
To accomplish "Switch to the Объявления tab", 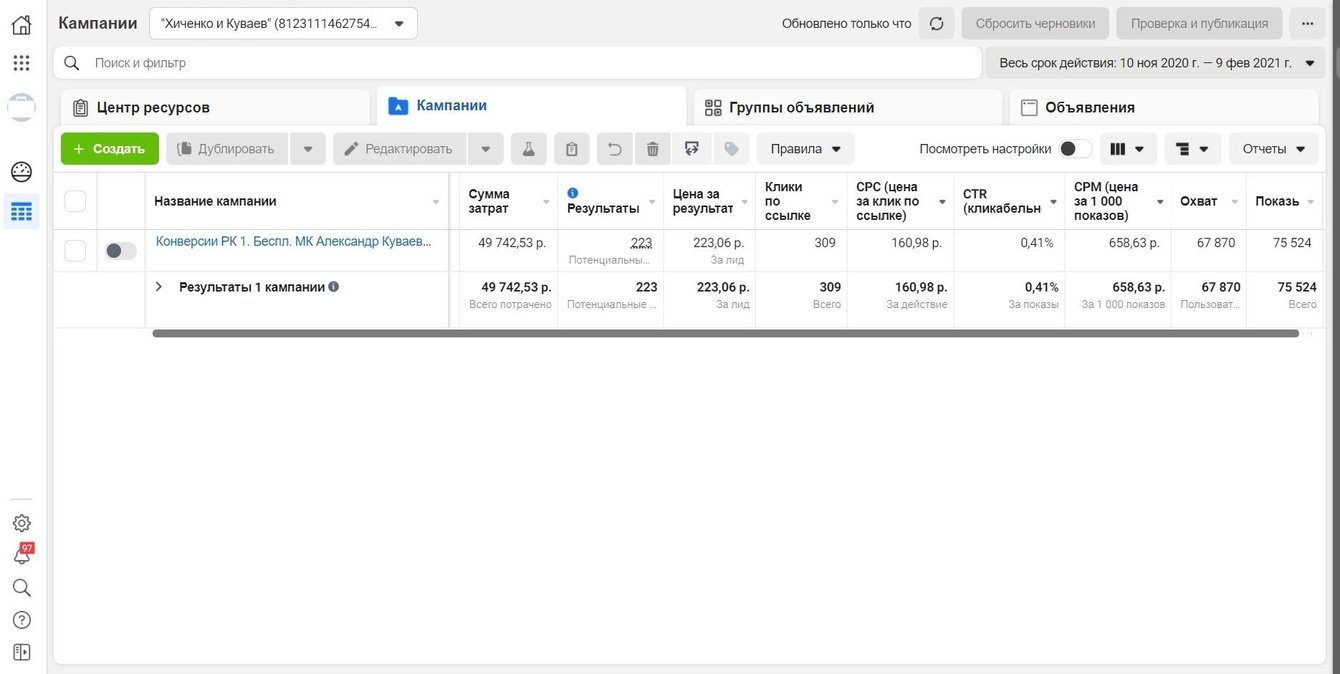I will [1164, 107].
